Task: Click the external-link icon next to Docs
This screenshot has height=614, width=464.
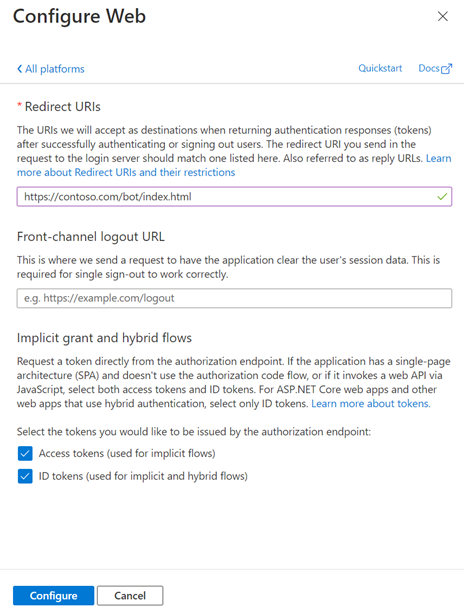Action: [x=447, y=69]
